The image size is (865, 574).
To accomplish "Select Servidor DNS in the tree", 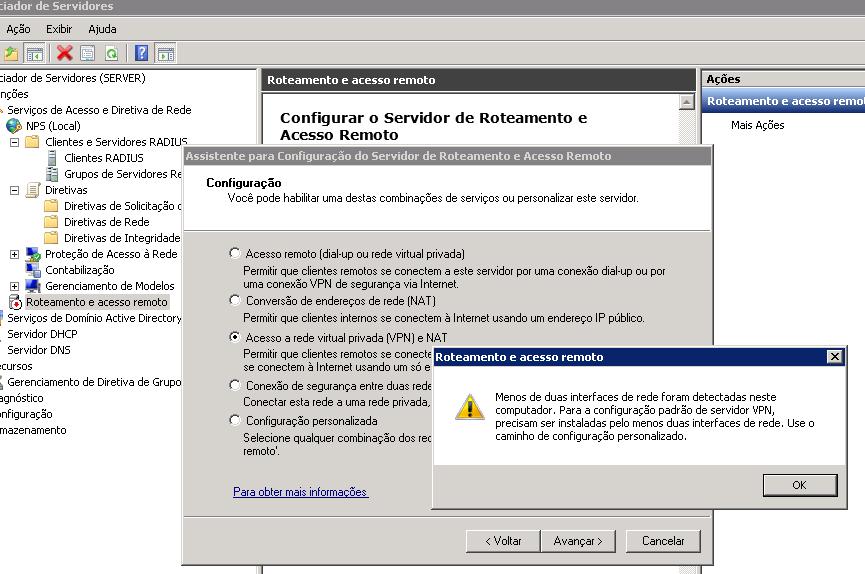I will (x=39, y=350).
